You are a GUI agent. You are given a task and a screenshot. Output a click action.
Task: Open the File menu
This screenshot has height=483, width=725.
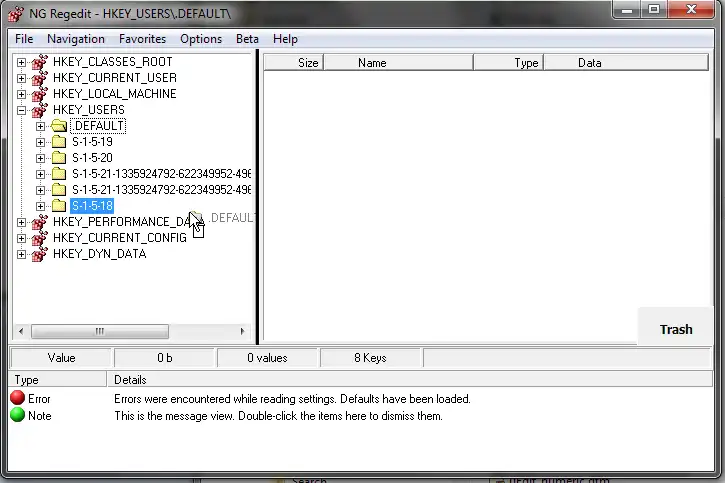click(x=24, y=39)
